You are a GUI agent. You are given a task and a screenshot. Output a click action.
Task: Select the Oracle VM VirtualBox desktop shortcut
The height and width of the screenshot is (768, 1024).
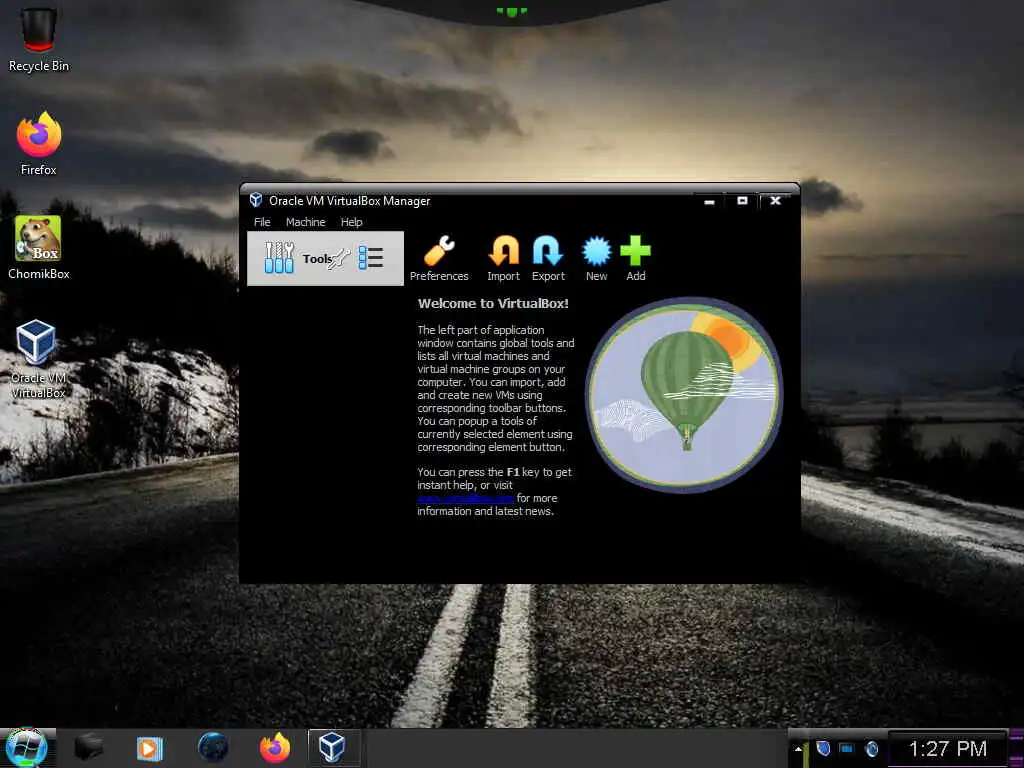pyautogui.click(x=39, y=359)
